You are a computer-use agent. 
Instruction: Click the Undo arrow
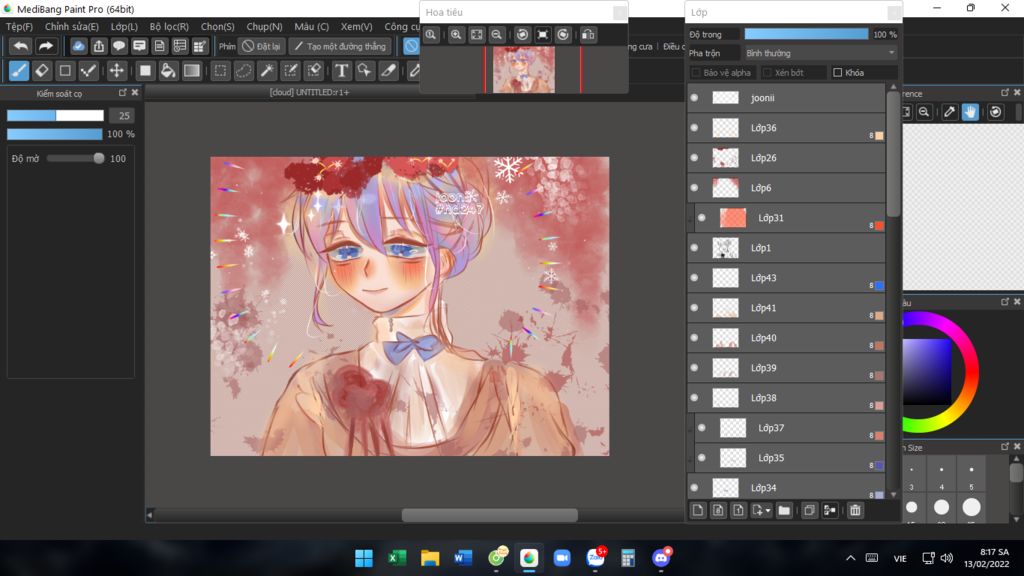(21, 46)
